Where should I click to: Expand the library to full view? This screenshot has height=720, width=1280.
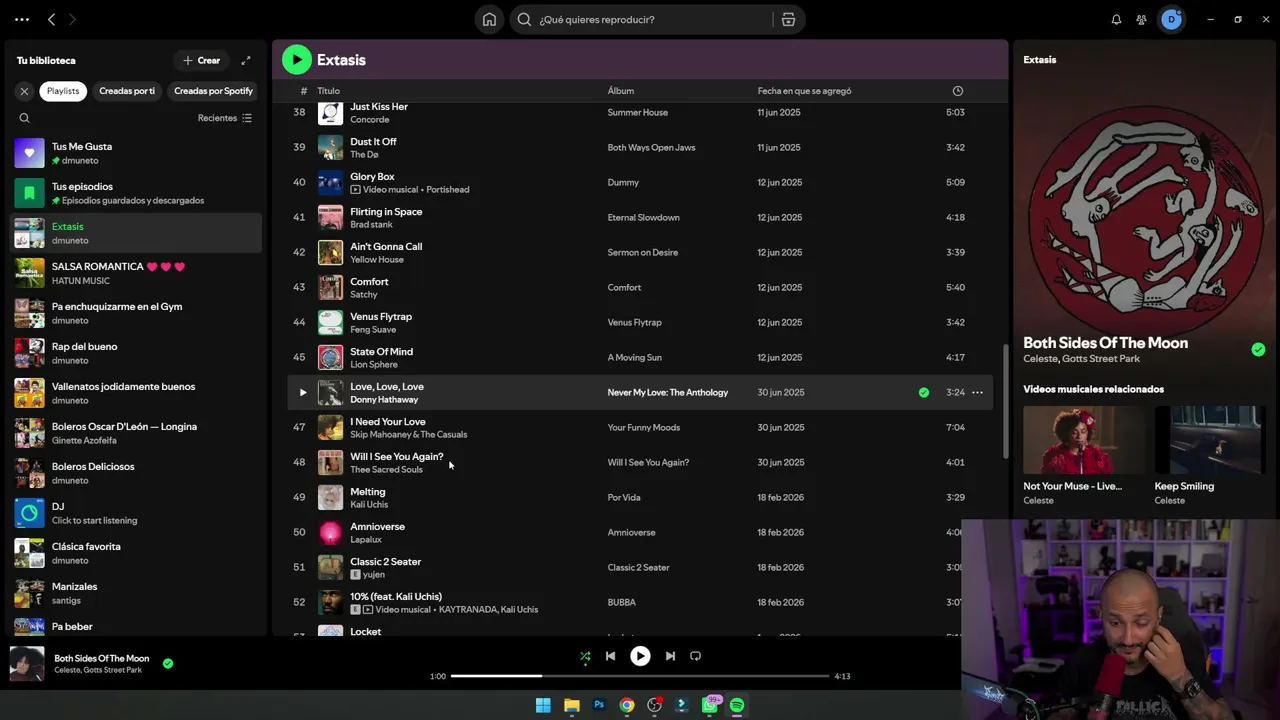[x=246, y=60]
